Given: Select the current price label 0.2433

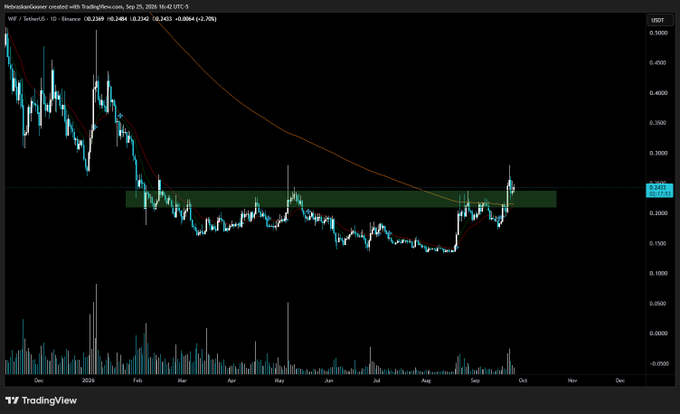Looking at the screenshot, I should (659, 190).
